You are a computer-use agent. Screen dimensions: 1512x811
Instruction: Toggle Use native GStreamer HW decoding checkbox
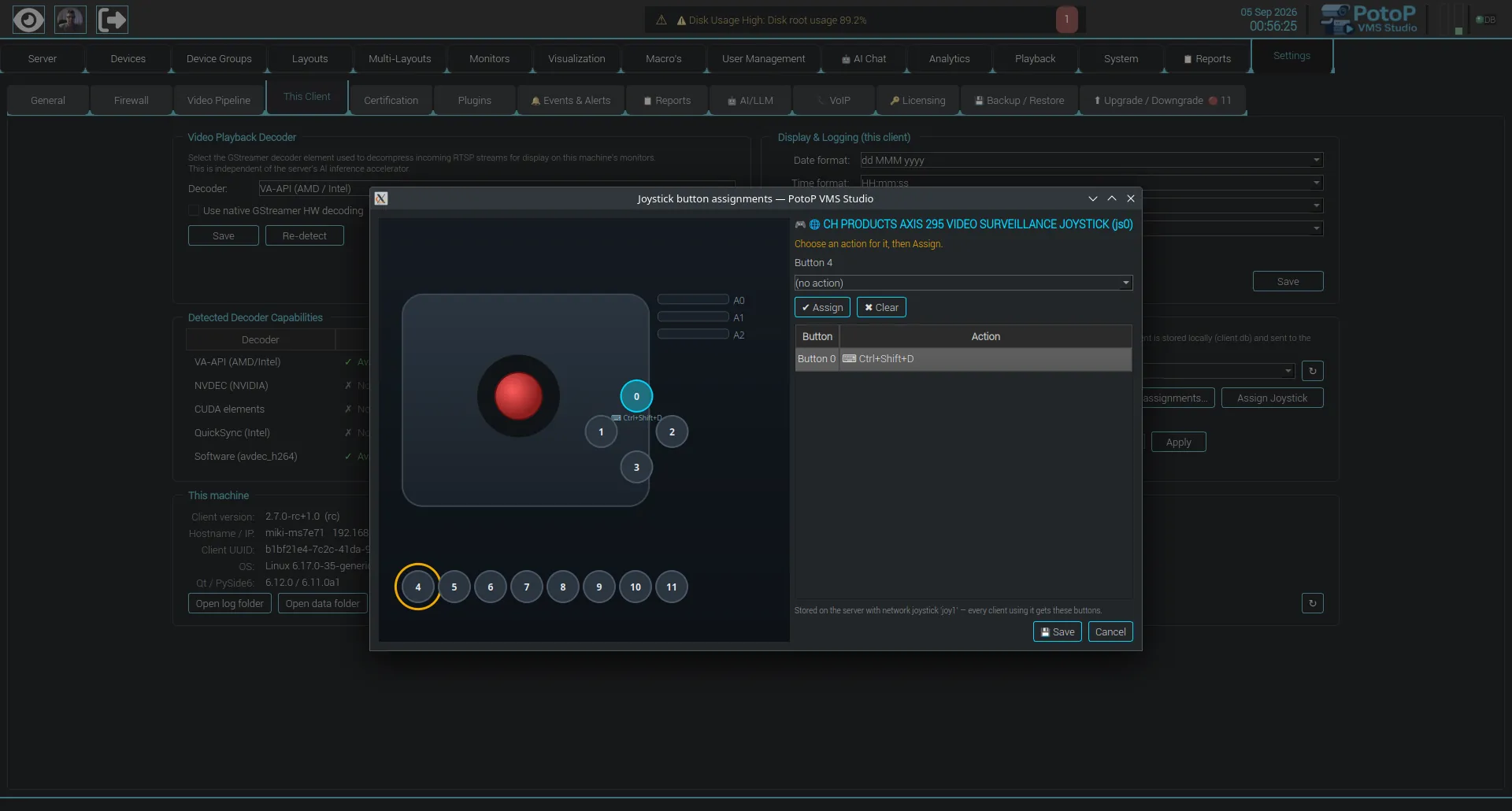[194, 210]
